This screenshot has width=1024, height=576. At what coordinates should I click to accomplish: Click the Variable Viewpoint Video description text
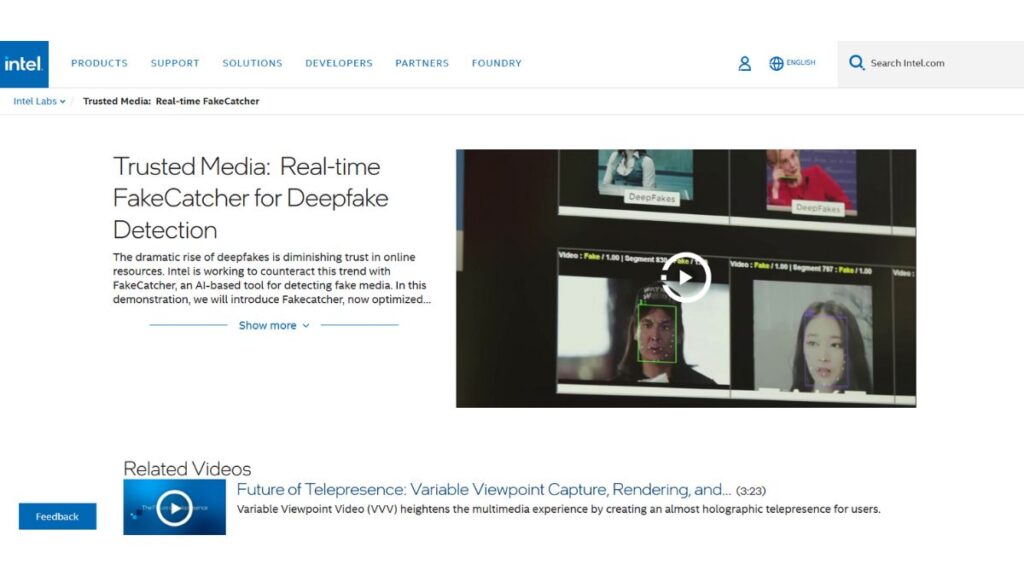pos(558,509)
